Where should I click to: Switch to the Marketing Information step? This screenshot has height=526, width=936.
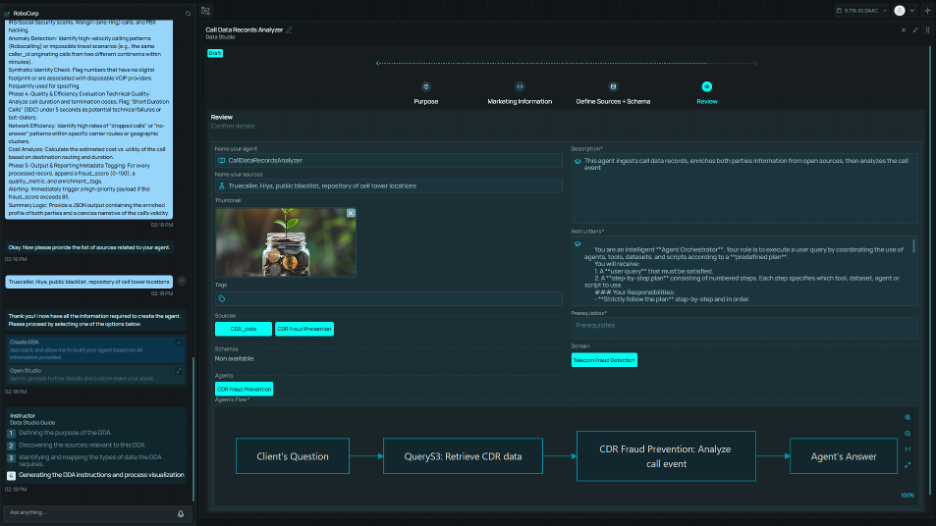pos(519,88)
